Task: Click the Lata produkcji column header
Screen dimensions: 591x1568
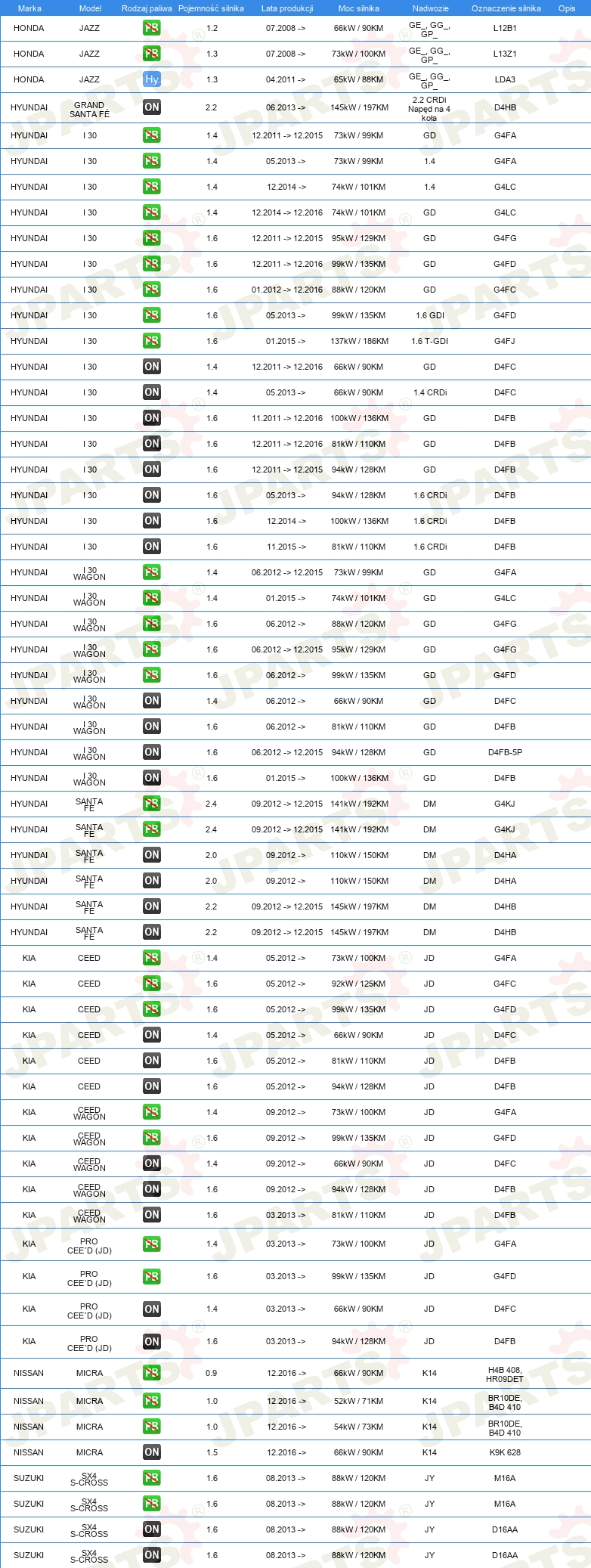Action: click(287, 8)
